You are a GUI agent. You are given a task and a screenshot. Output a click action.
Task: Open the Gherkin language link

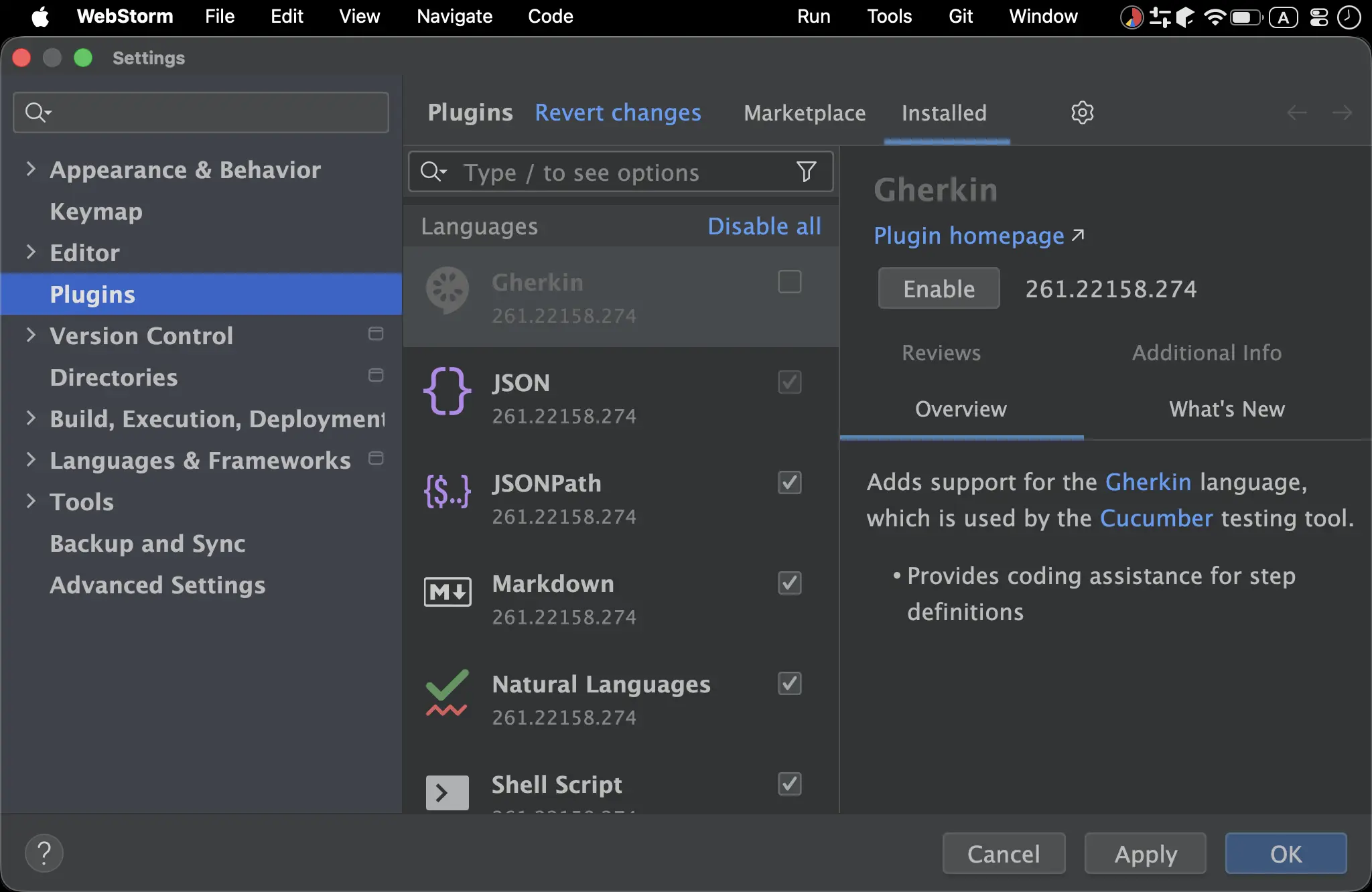click(1148, 482)
